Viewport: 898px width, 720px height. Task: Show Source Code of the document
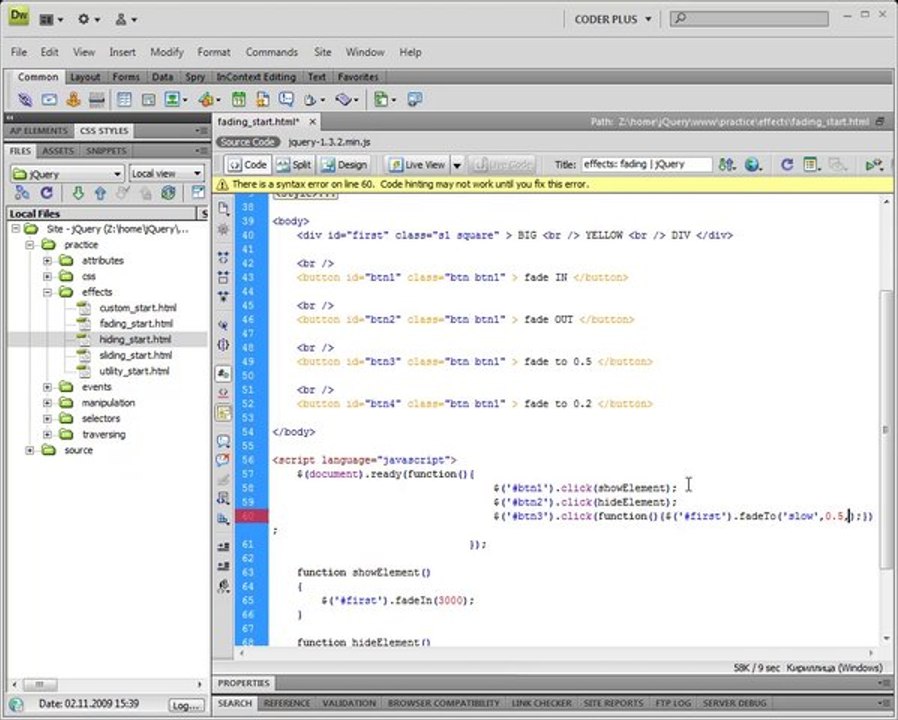pyautogui.click(x=247, y=142)
